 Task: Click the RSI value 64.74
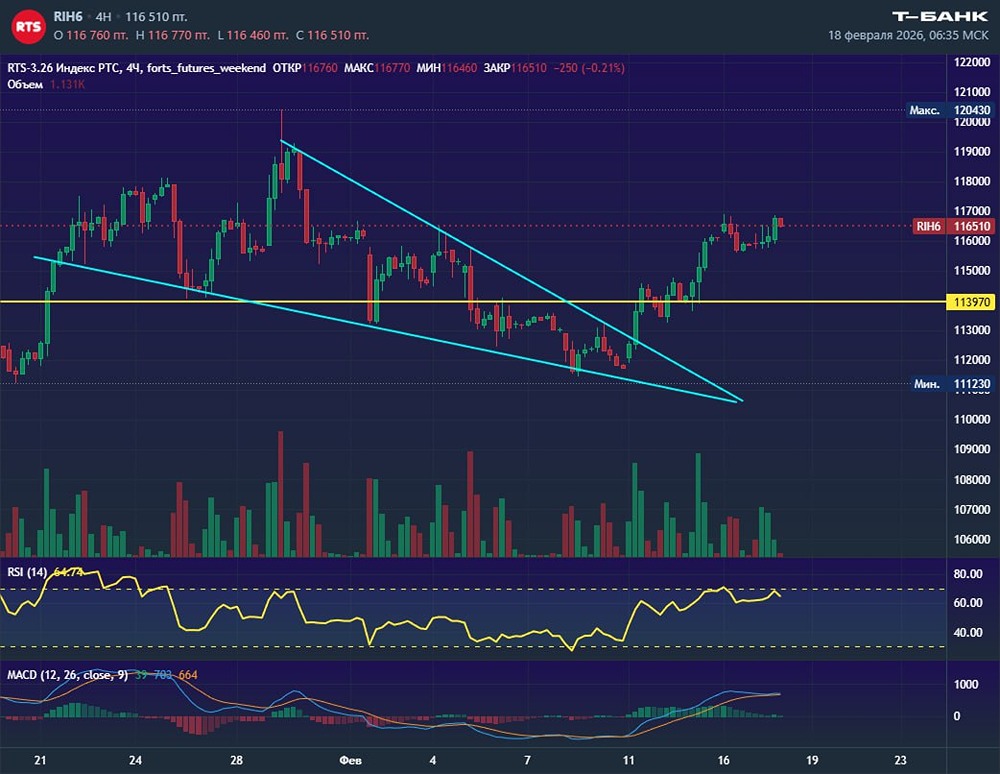(68, 572)
